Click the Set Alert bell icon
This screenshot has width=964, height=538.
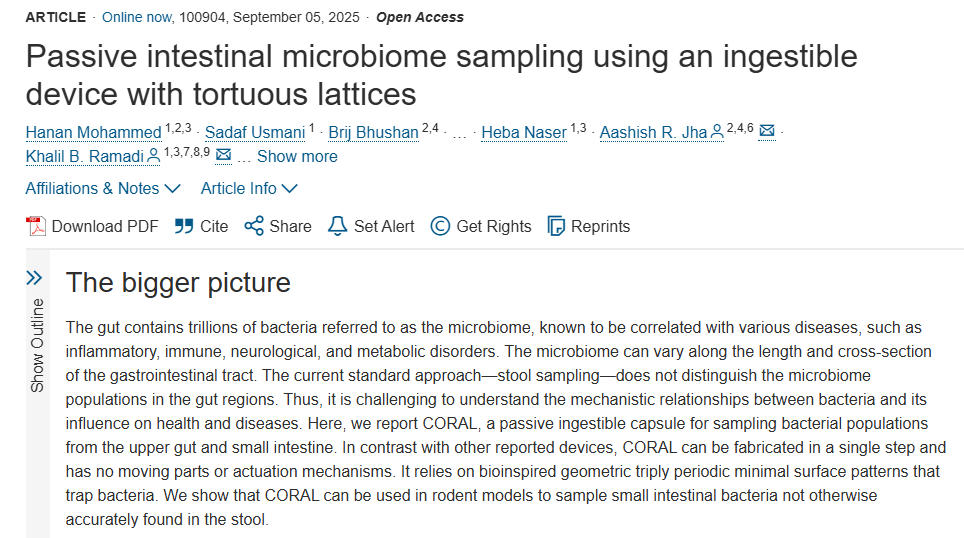click(338, 226)
